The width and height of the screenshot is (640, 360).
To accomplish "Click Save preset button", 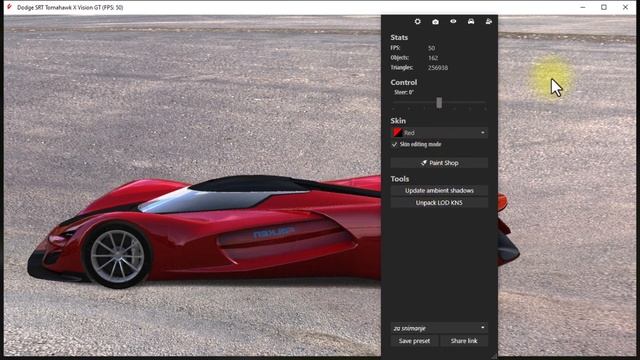I will pos(414,341).
